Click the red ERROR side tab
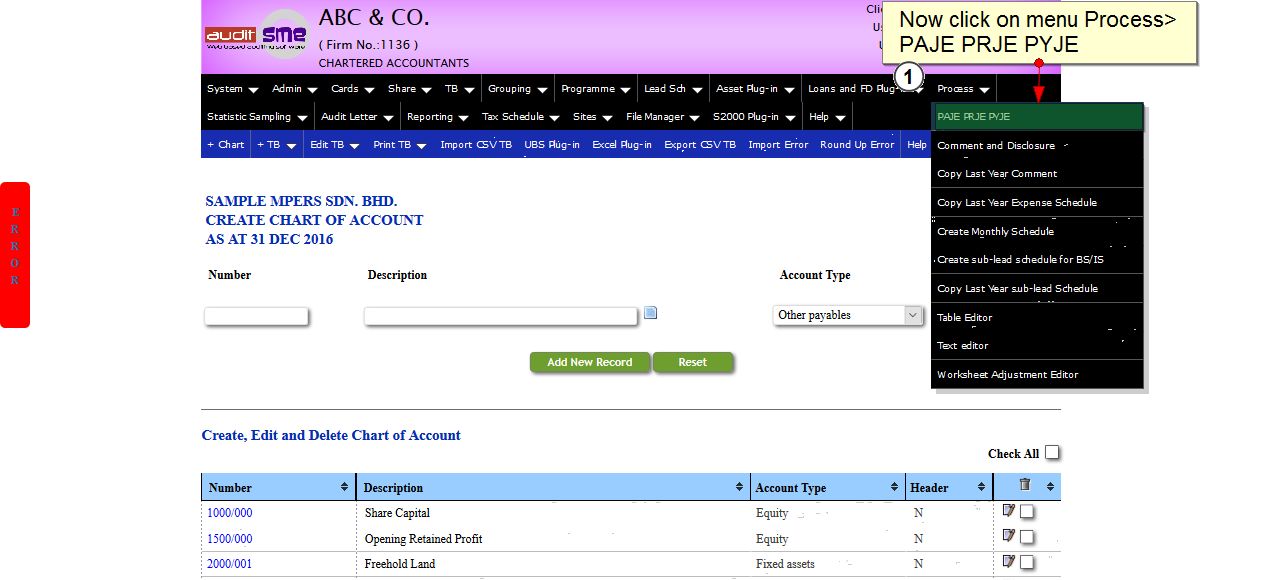The height and width of the screenshot is (580, 1263). point(15,254)
